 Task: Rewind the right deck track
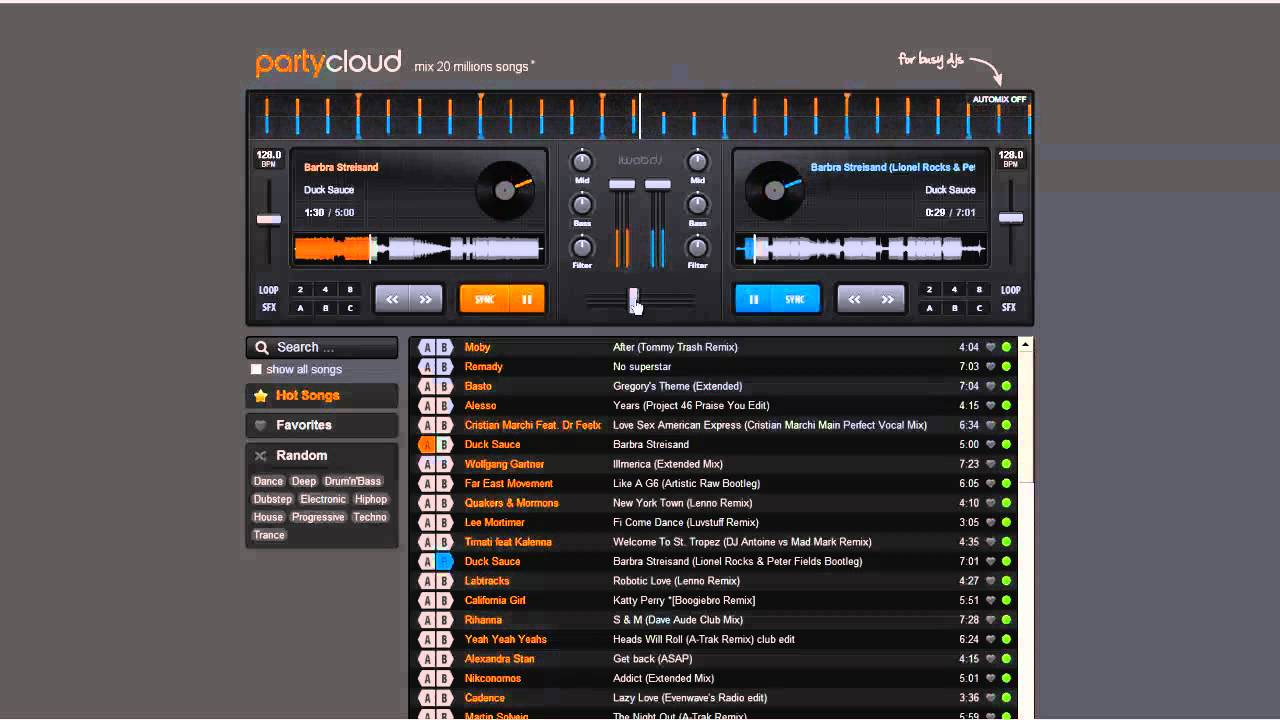854,299
